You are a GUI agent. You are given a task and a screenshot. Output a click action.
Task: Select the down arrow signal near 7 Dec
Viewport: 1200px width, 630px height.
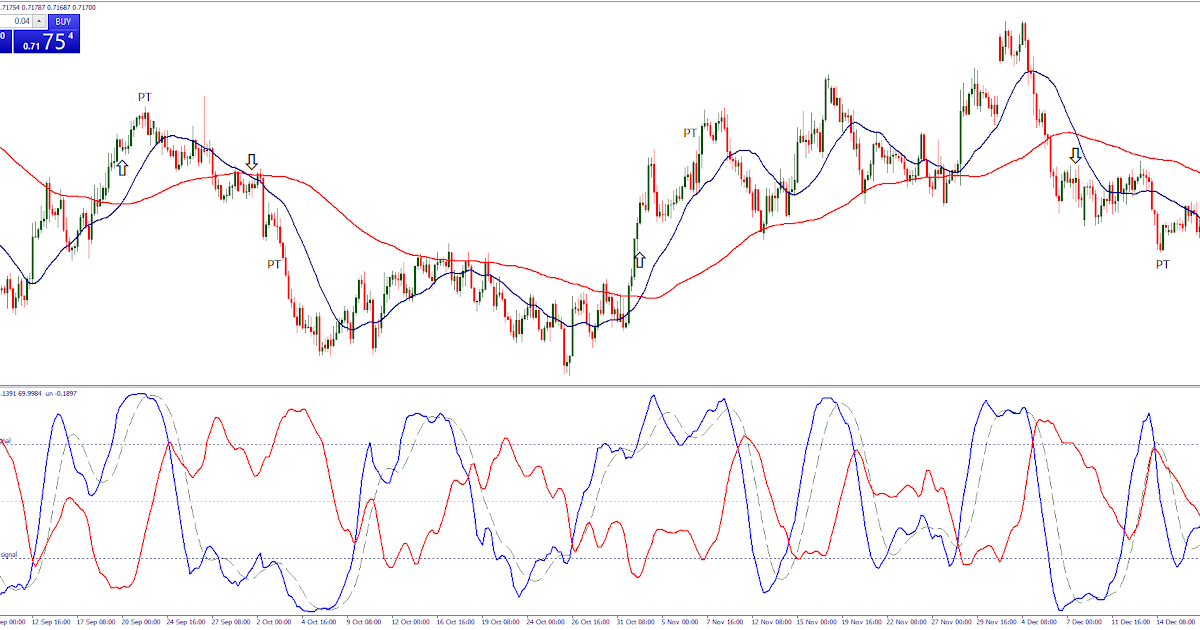1076,155
